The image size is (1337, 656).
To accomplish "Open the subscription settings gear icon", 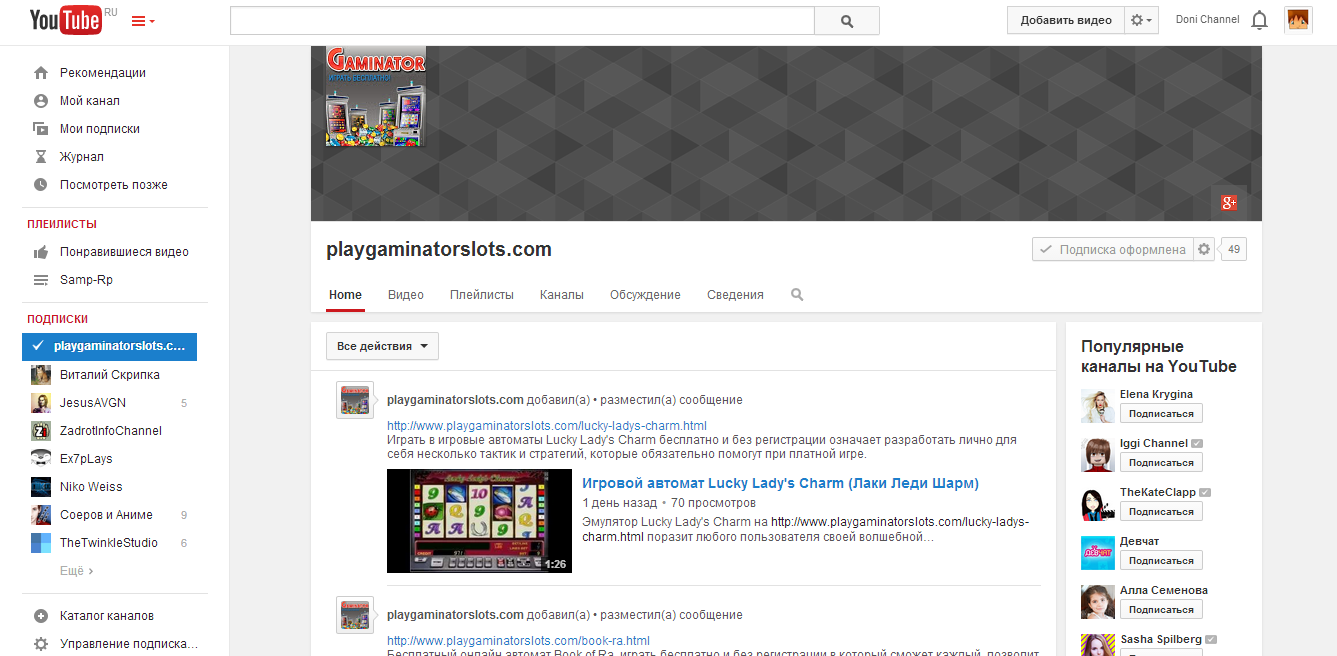I will [x=1204, y=250].
